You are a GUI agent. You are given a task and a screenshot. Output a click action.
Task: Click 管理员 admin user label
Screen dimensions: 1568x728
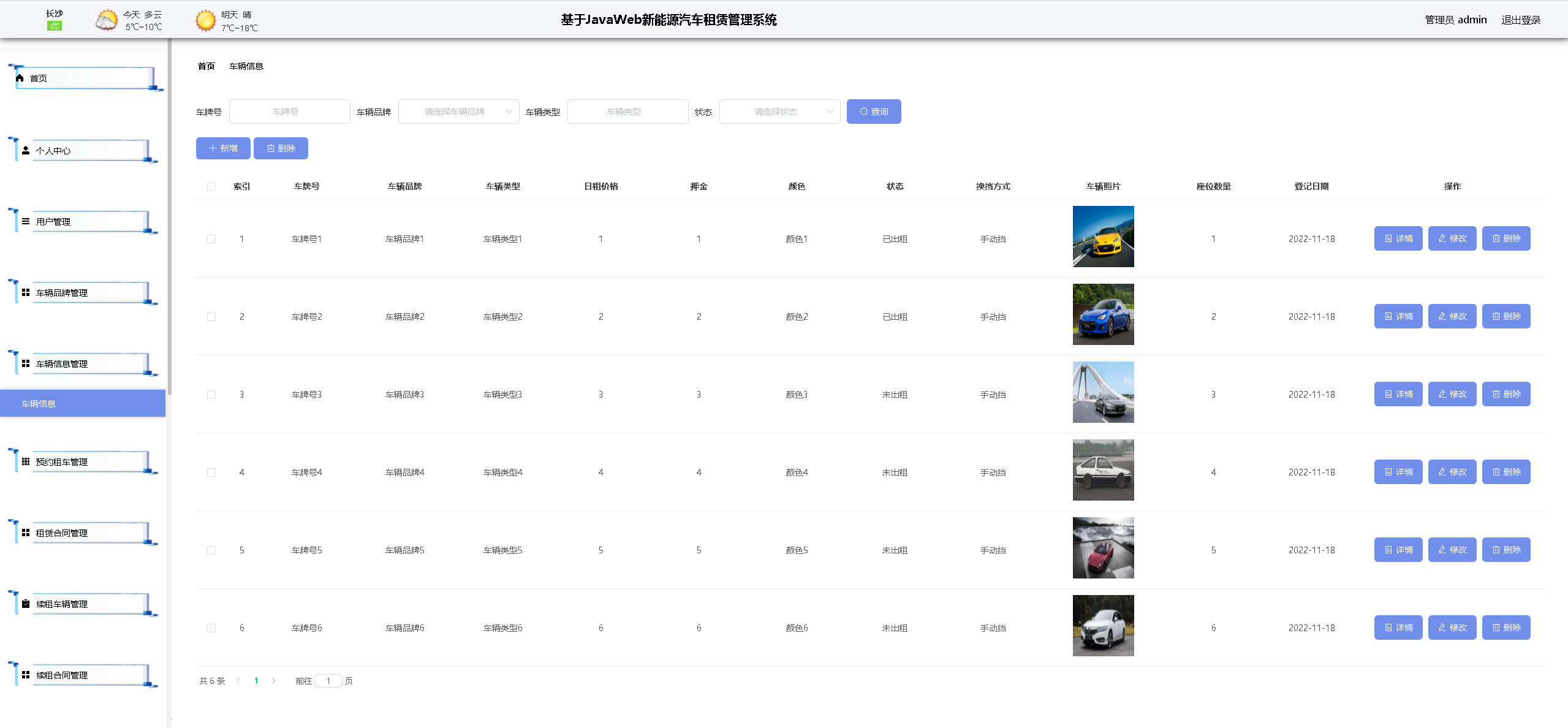coord(1456,20)
